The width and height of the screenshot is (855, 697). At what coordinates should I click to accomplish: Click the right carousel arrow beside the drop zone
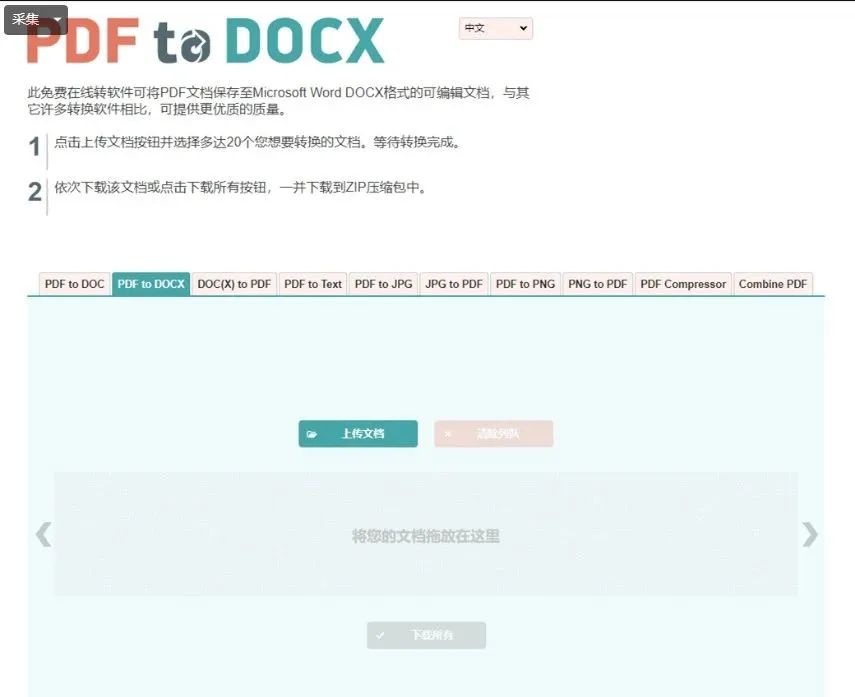[x=811, y=535]
